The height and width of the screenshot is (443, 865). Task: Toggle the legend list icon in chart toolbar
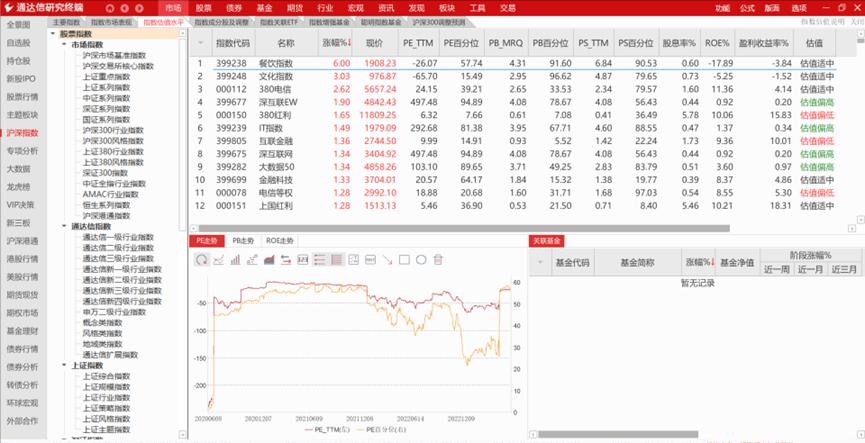tap(320, 260)
